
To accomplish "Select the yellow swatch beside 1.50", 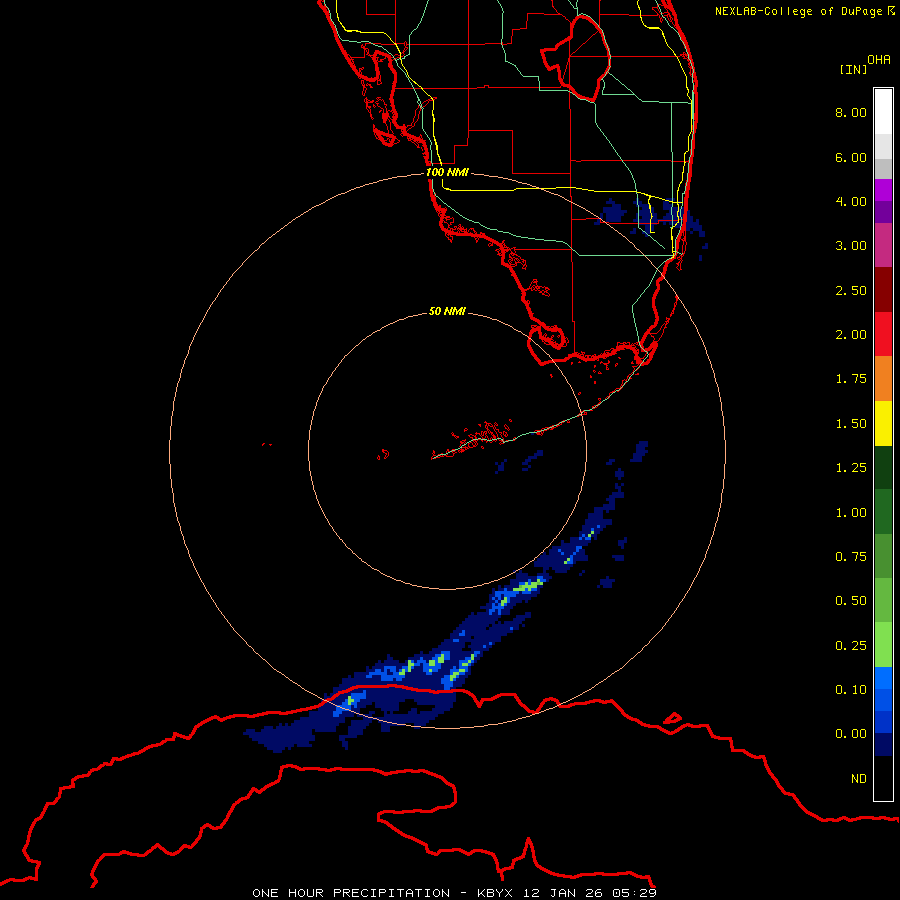I will tap(883, 424).
